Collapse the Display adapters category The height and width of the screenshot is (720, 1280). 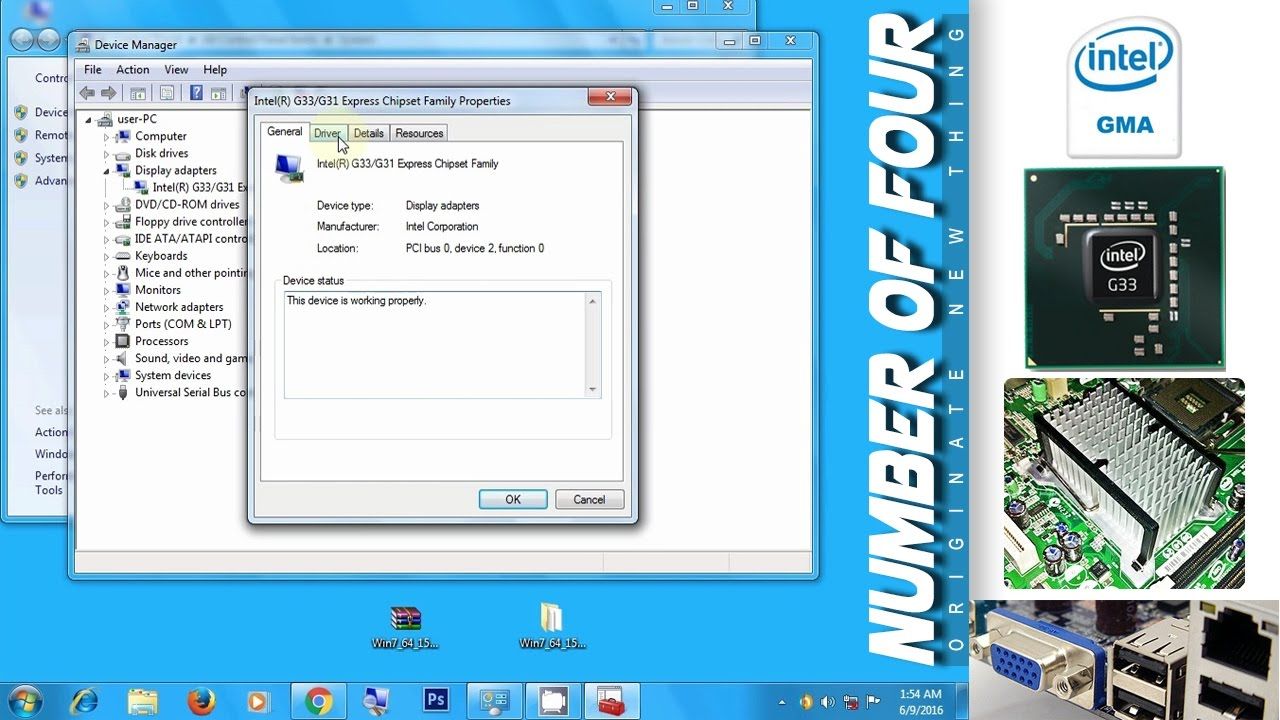coord(107,171)
